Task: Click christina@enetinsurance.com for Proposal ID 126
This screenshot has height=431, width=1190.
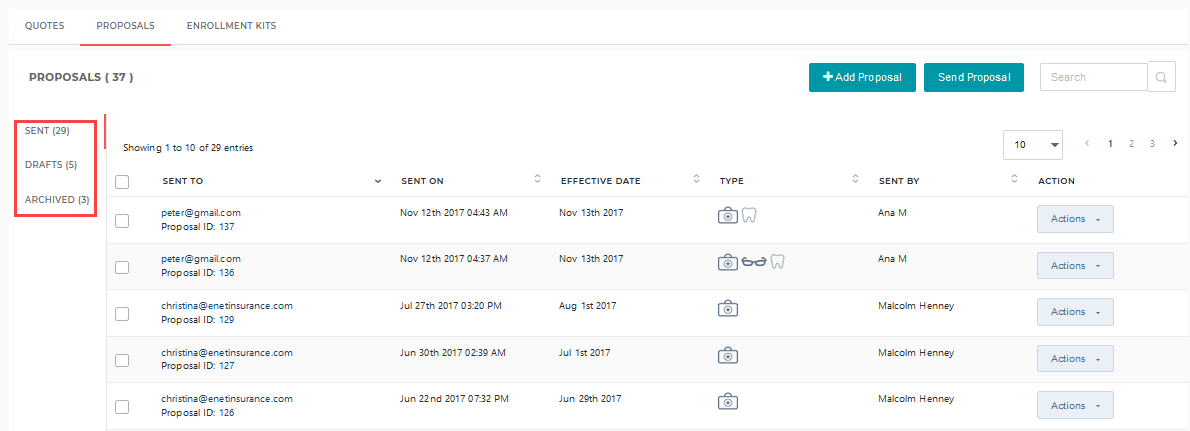Action: coord(227,399)
